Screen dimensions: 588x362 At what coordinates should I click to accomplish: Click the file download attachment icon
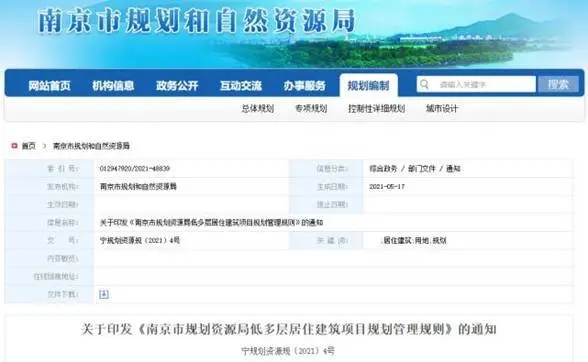(104, 294)
